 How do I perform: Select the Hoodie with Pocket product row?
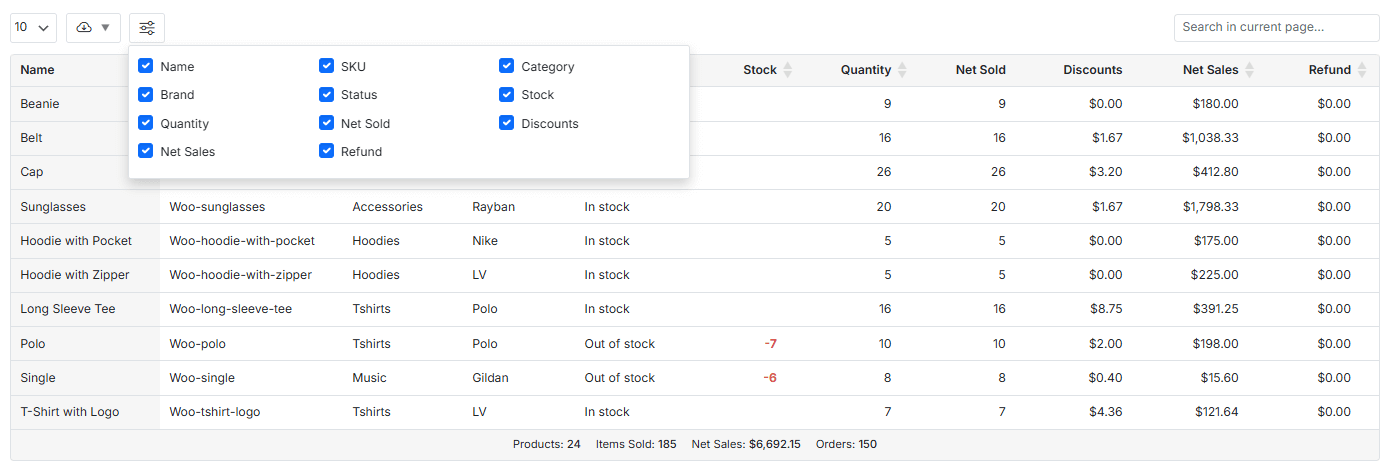point(76,241)
